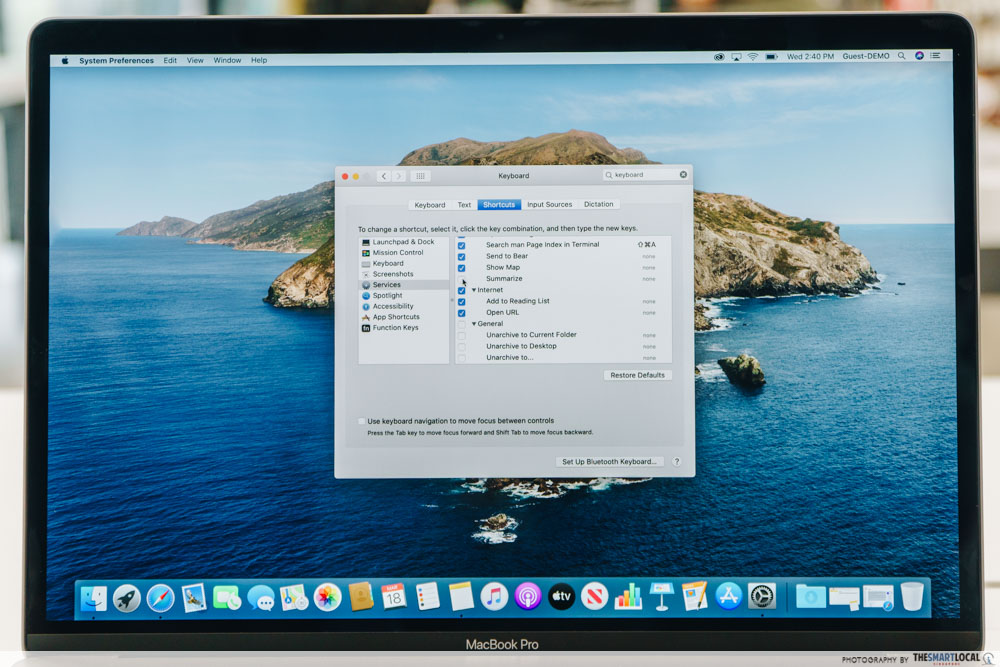Image resolution: width=1000 pixels, height=667 pixels.
Task: Clear the search field with the X icon
Action: (683, 175)
